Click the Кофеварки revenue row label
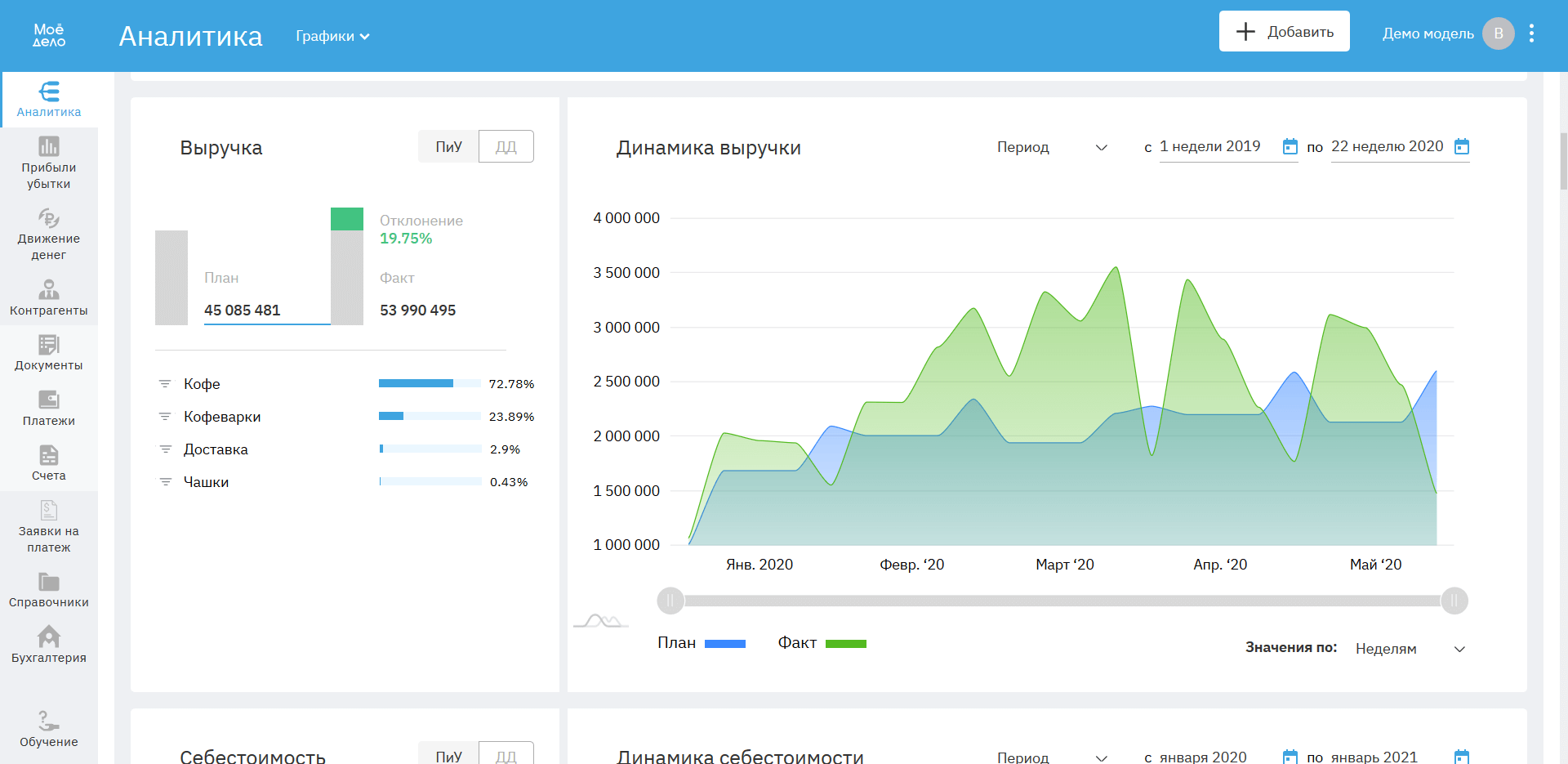 coord(222,417)
